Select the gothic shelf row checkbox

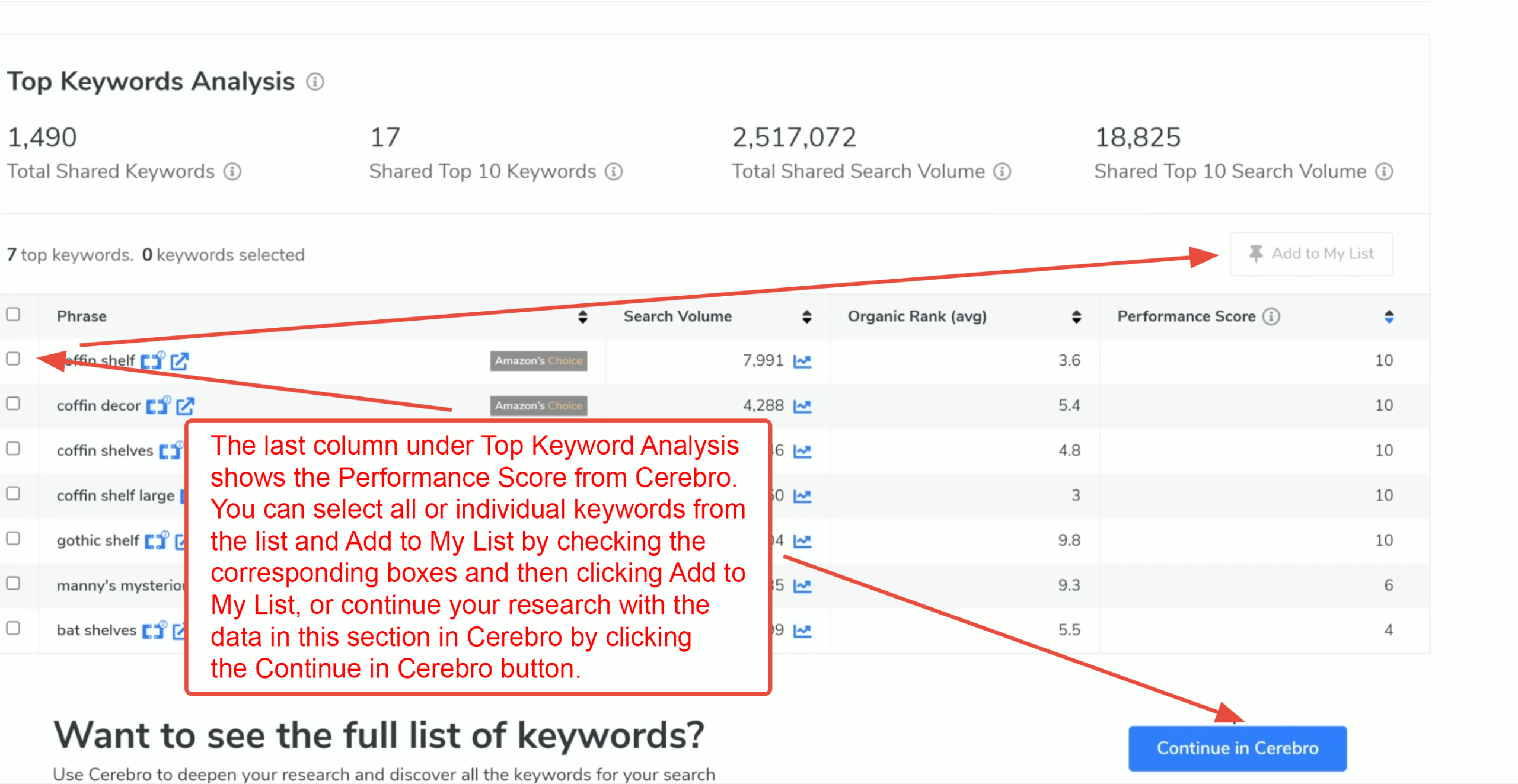[x=13, y=539]
